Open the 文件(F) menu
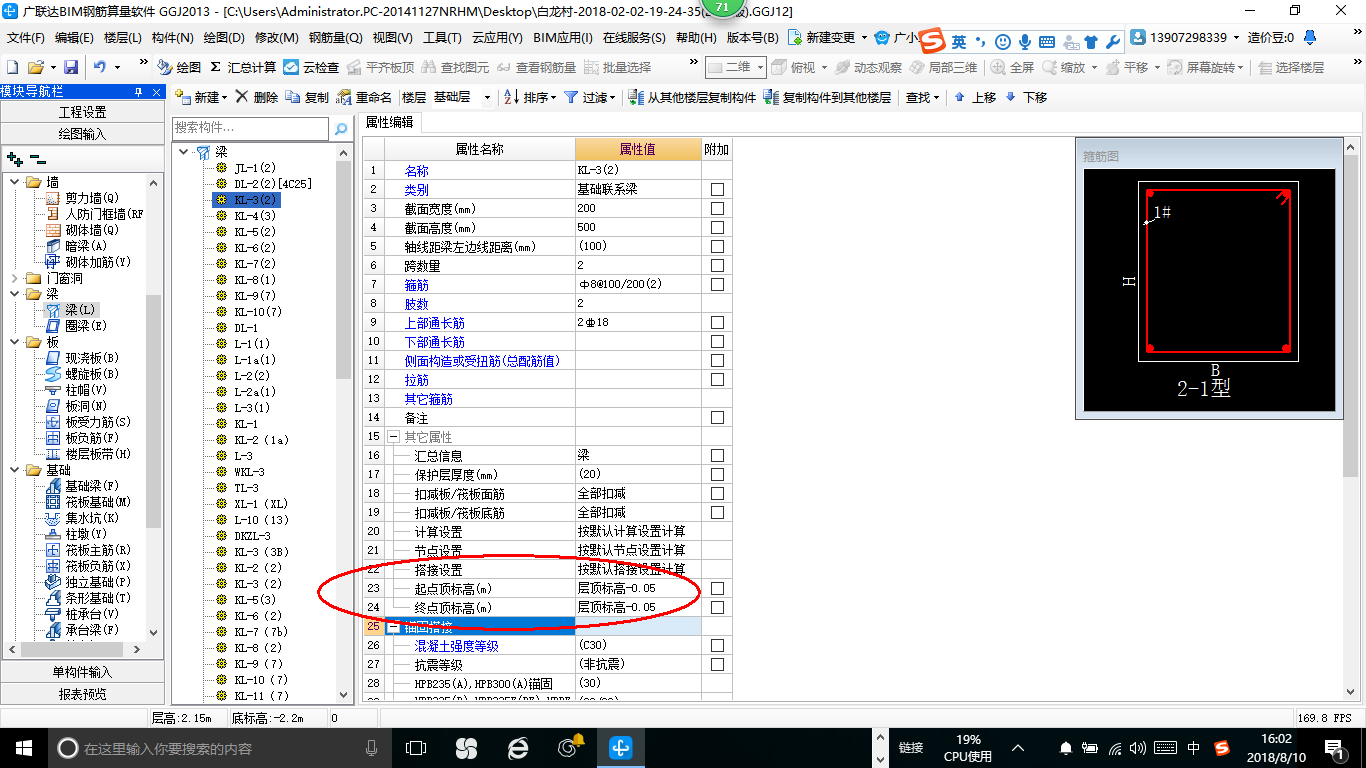Viewport: 1366px width, 768px height. pyautogui.click(x=26, y=38)
